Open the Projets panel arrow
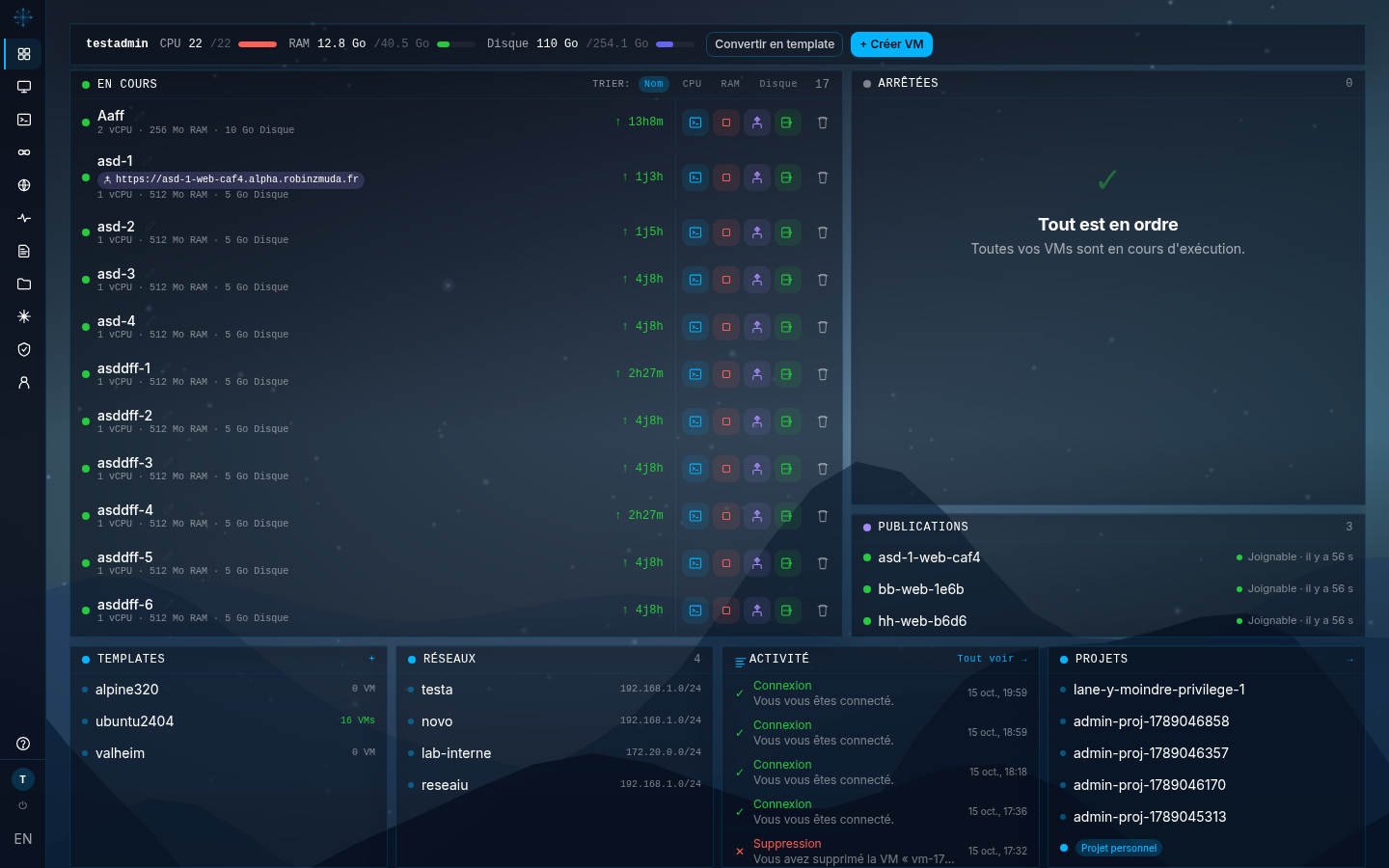Screen dimensions: 1389x868 click(1349, 660)
